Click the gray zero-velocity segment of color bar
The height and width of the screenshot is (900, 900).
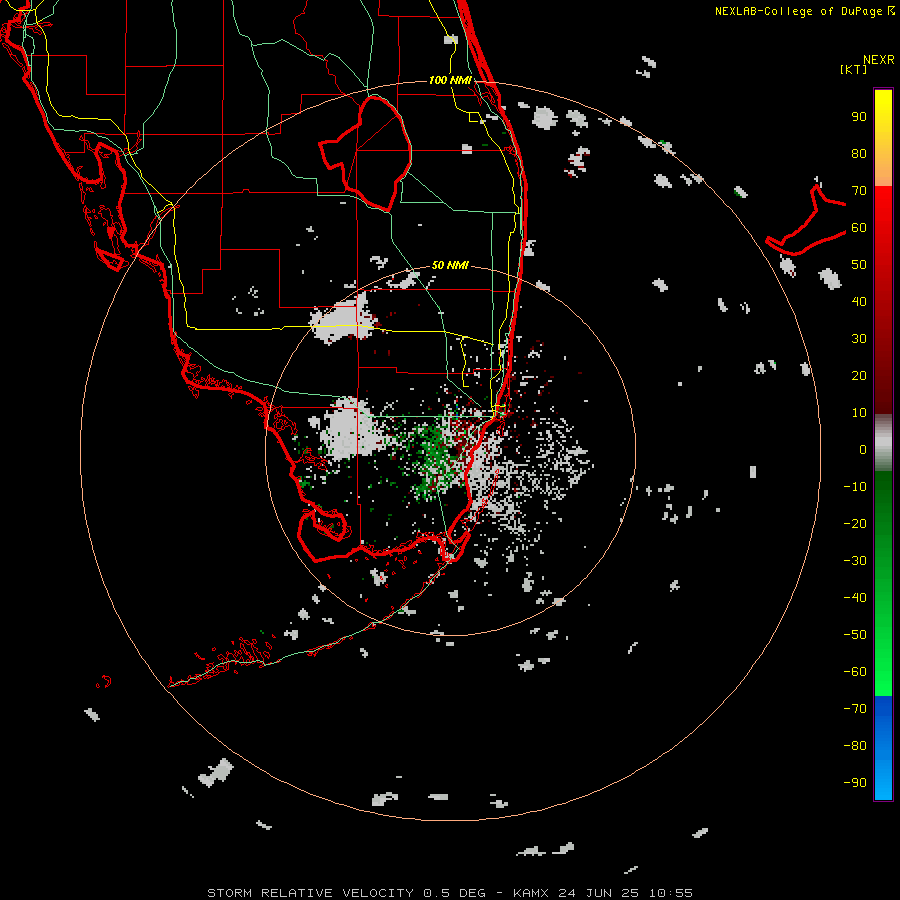click(883, 442)
